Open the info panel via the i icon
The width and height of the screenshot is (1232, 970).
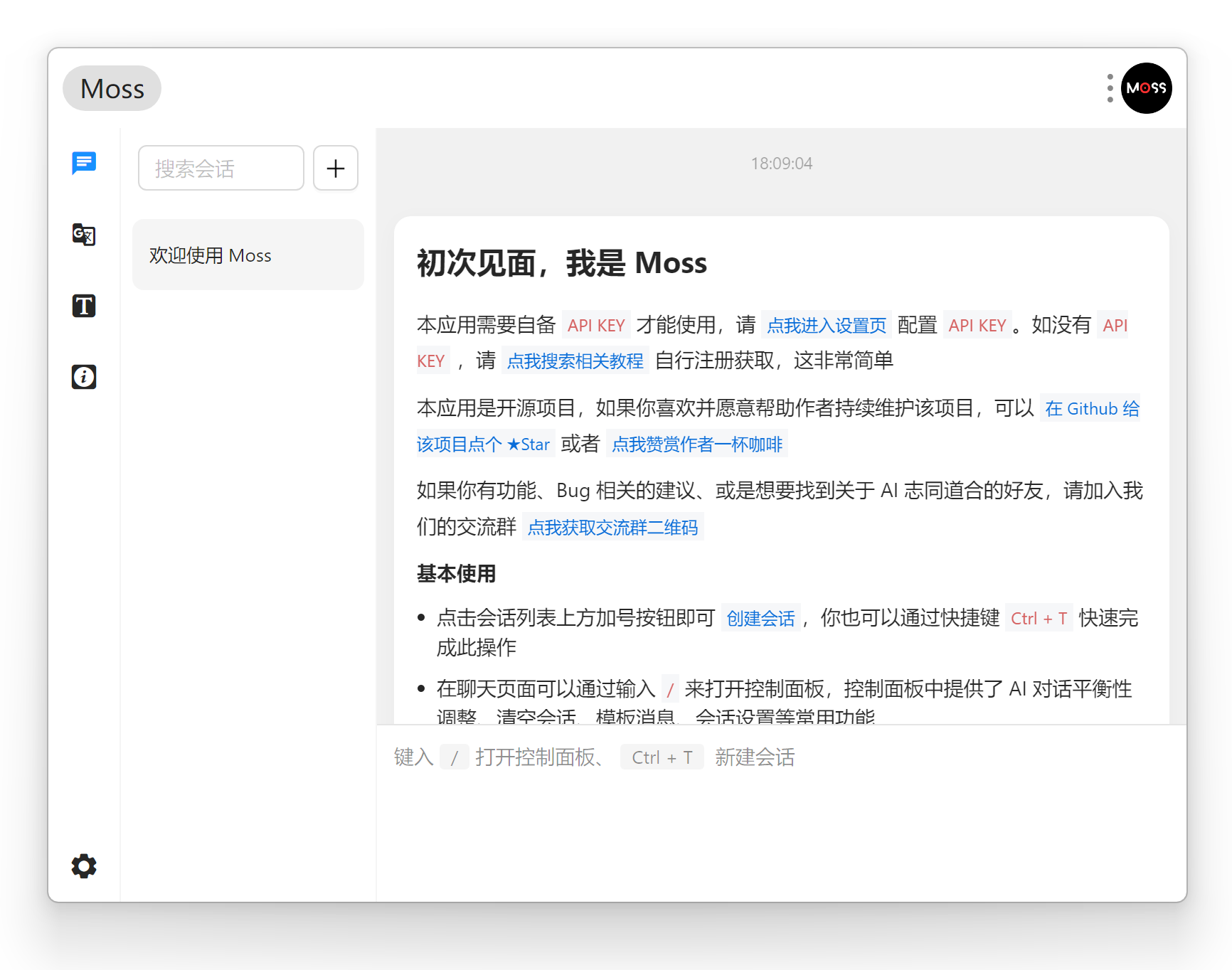click(83, 376)
